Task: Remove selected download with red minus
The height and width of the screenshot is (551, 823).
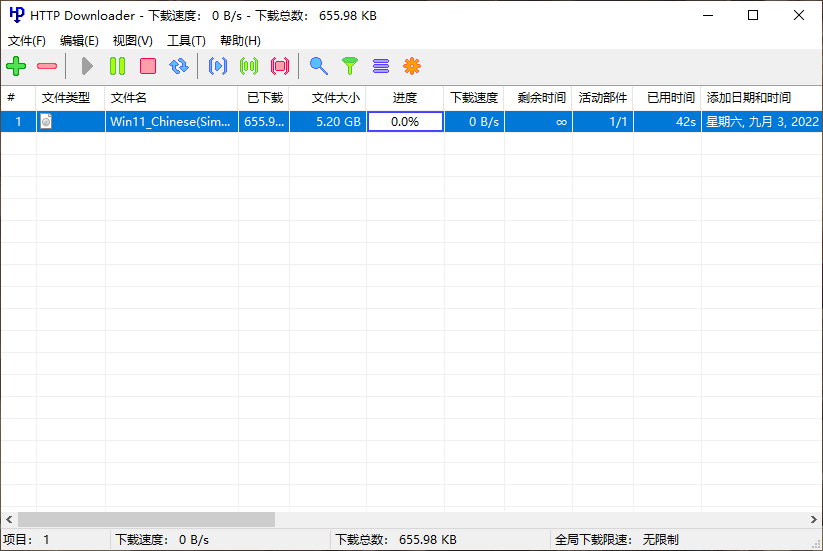Action: (x=47, y=66)
